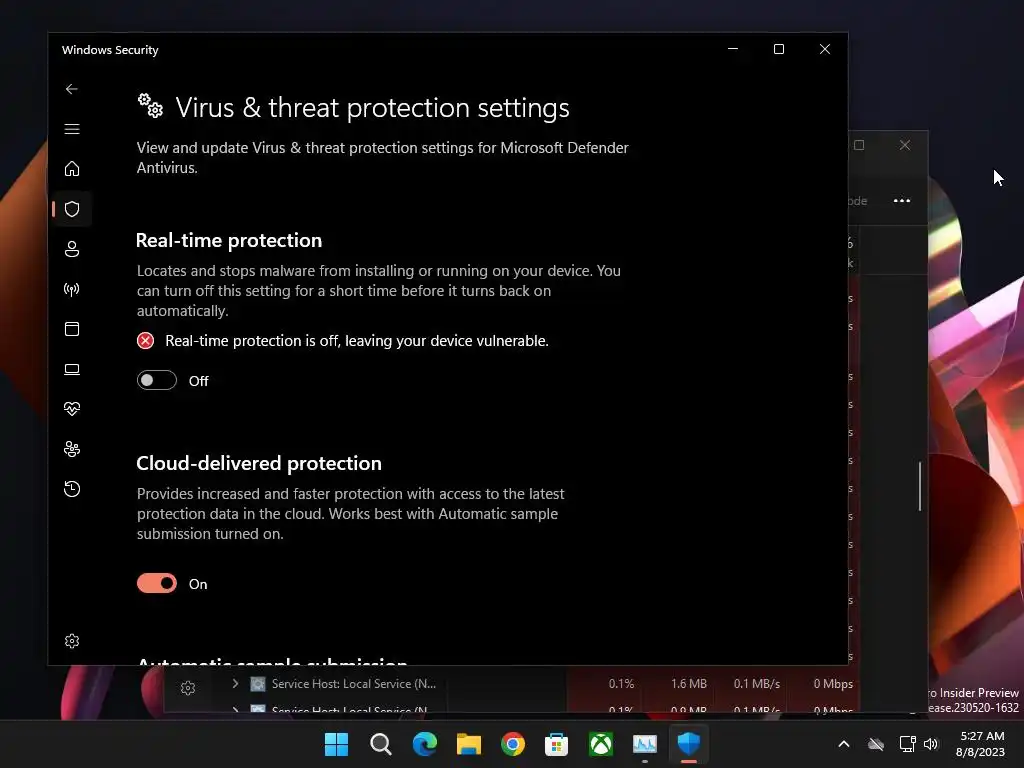
Task: Turn off Cloud-delivered protection toggle
Action: pos(157,583)
